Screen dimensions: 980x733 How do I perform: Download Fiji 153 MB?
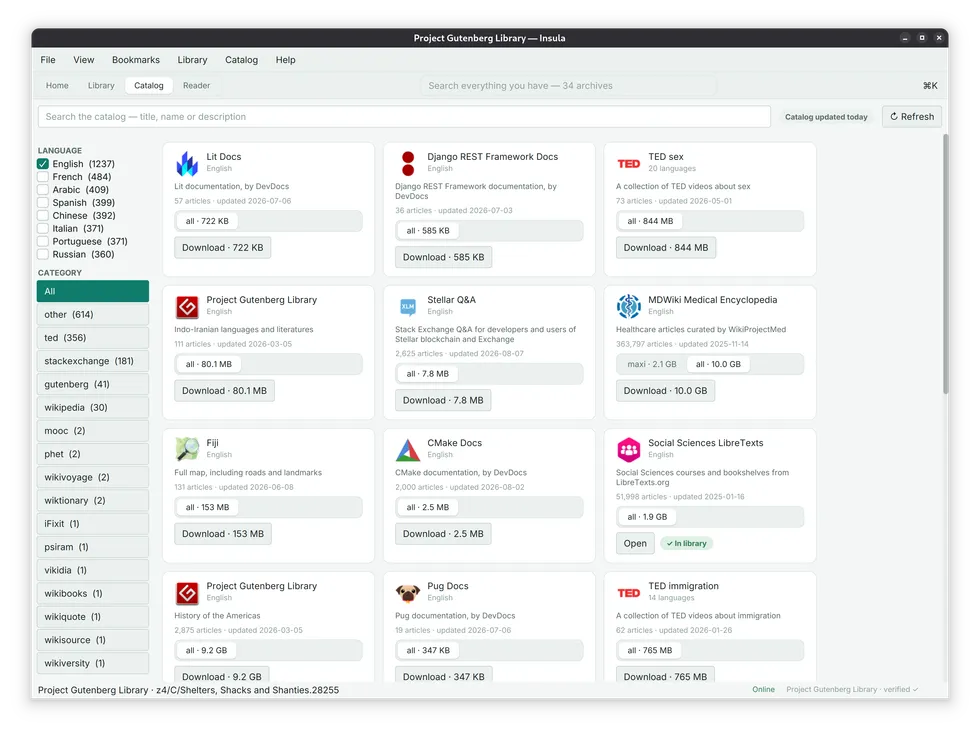(222, 534)
